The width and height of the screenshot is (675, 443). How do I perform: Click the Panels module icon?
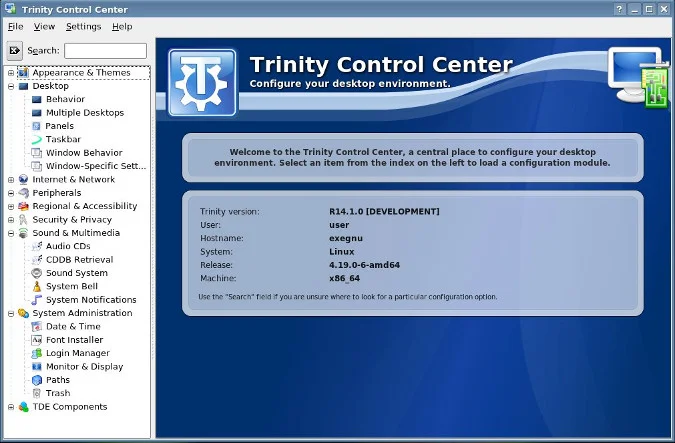tap(37, 126)
